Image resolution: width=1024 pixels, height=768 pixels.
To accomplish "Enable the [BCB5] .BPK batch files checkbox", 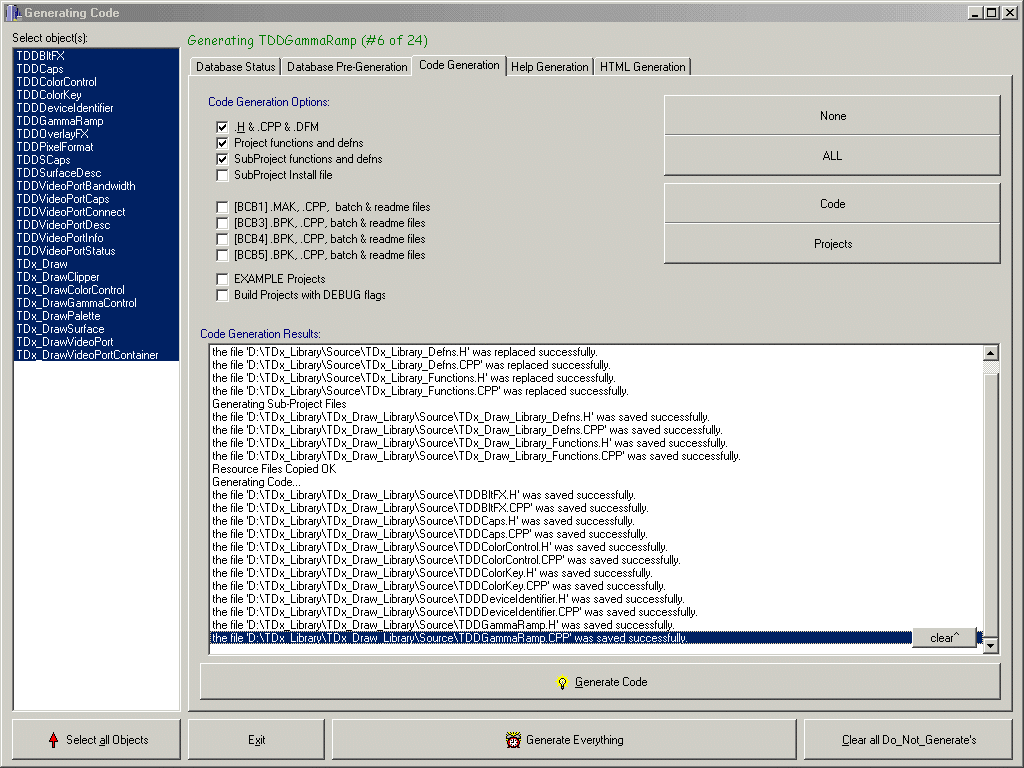I will coord(222,255).
